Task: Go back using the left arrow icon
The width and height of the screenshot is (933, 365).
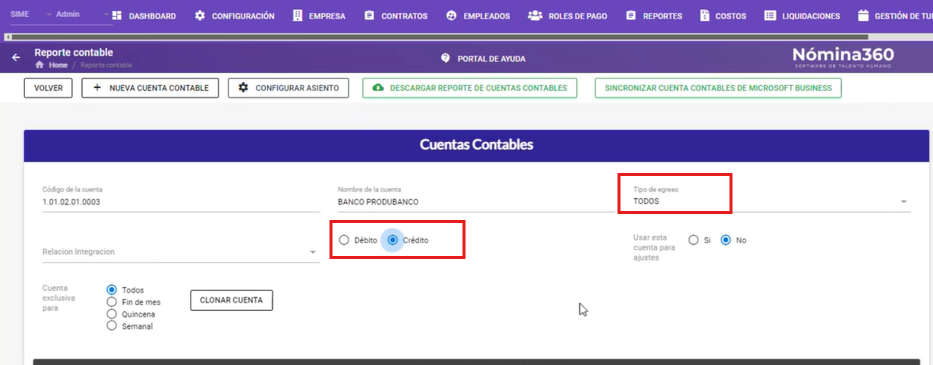Action: point(16,58)
